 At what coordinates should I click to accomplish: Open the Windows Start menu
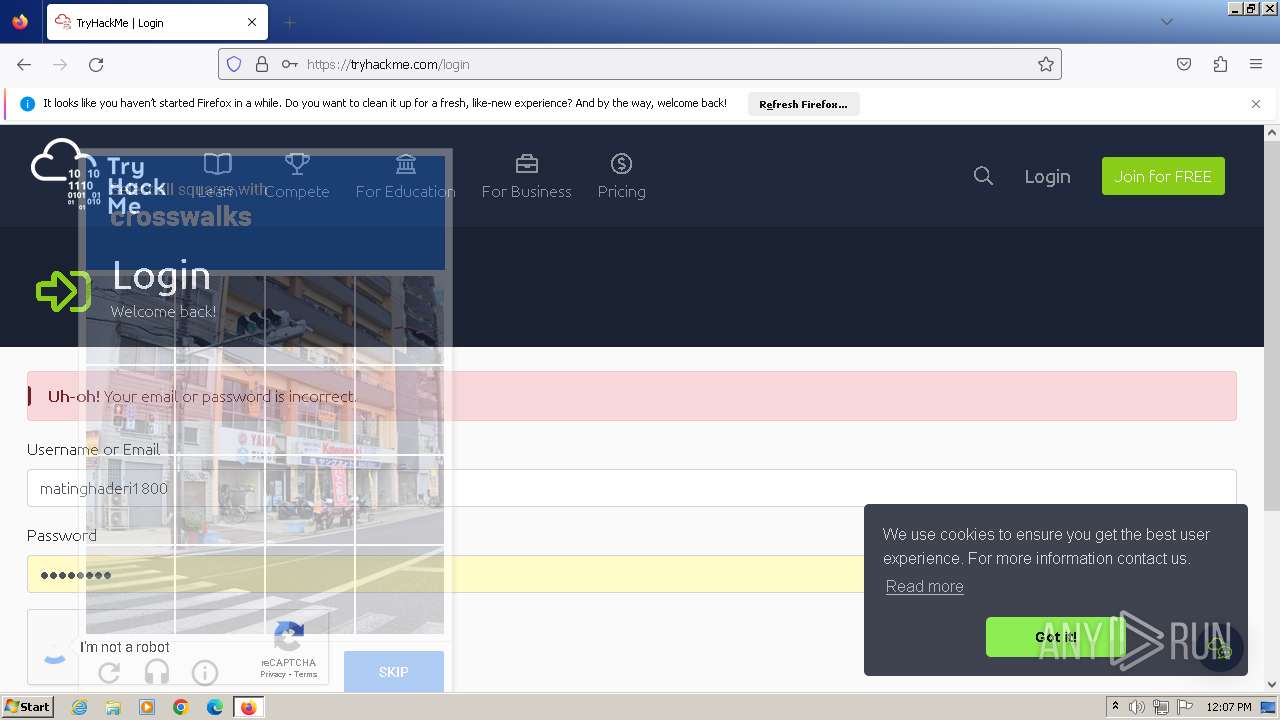click(28, 707)
